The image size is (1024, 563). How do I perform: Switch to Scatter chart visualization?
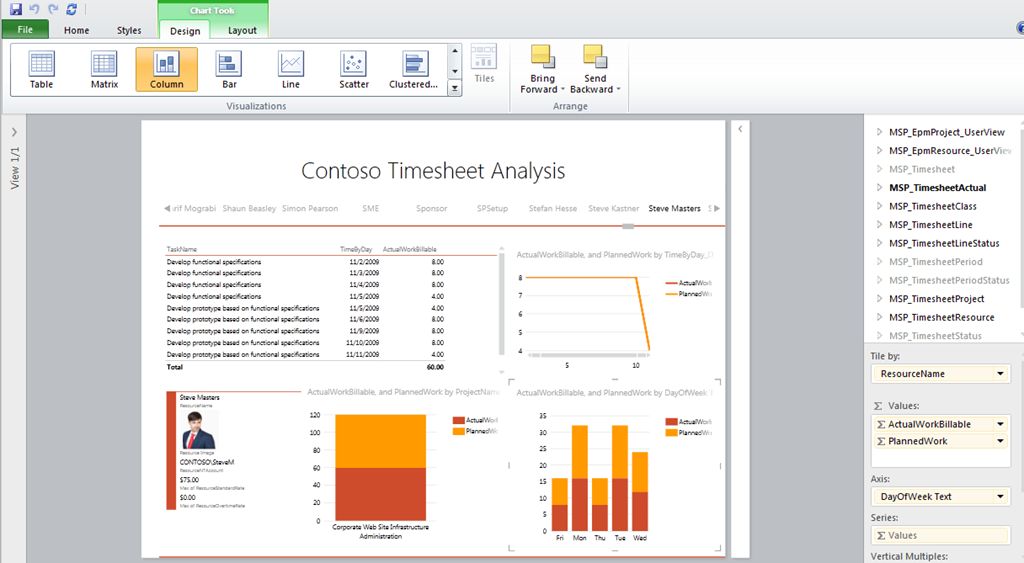(354, 69)
